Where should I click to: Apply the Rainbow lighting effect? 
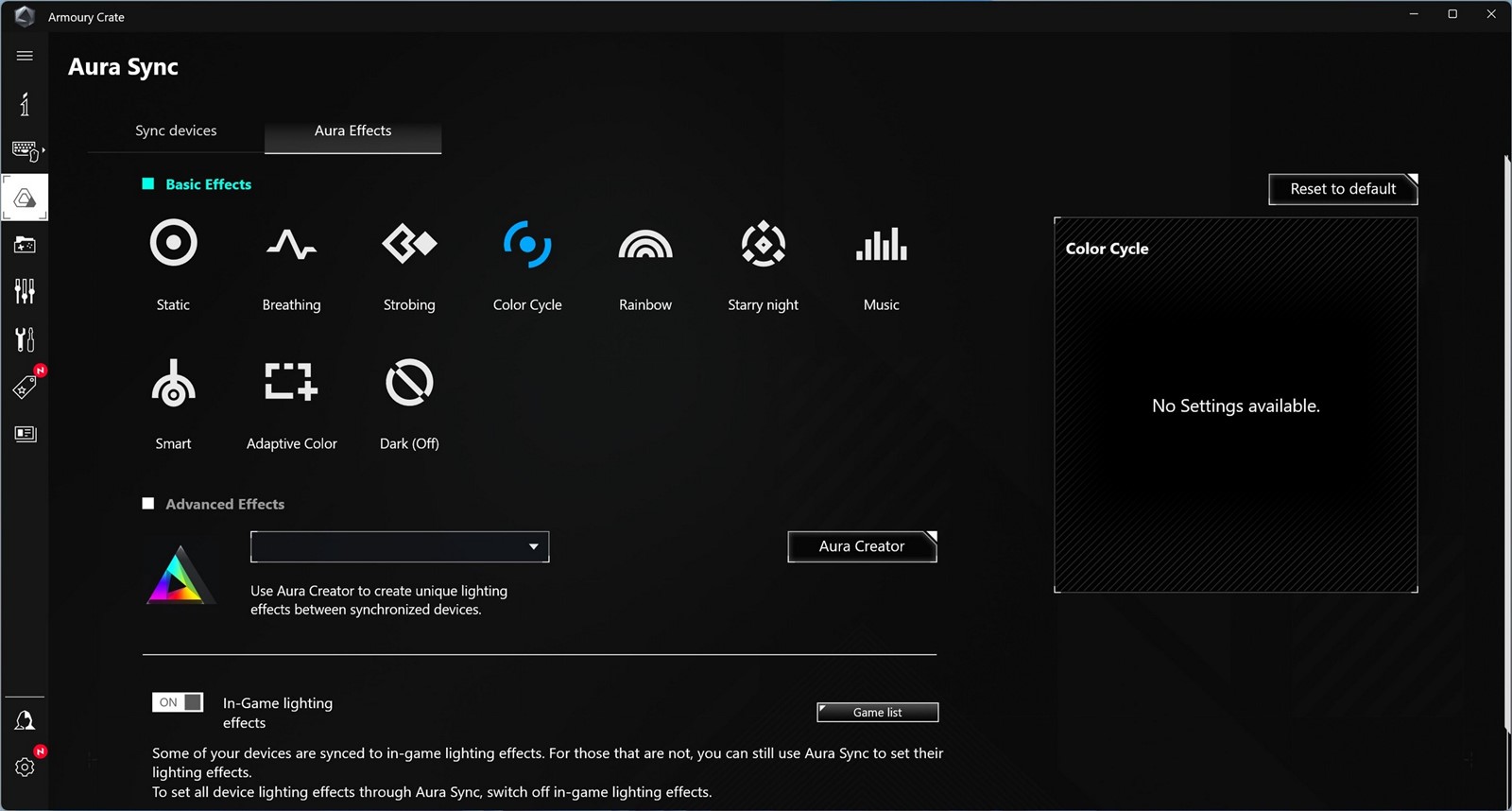coord(645,244)
